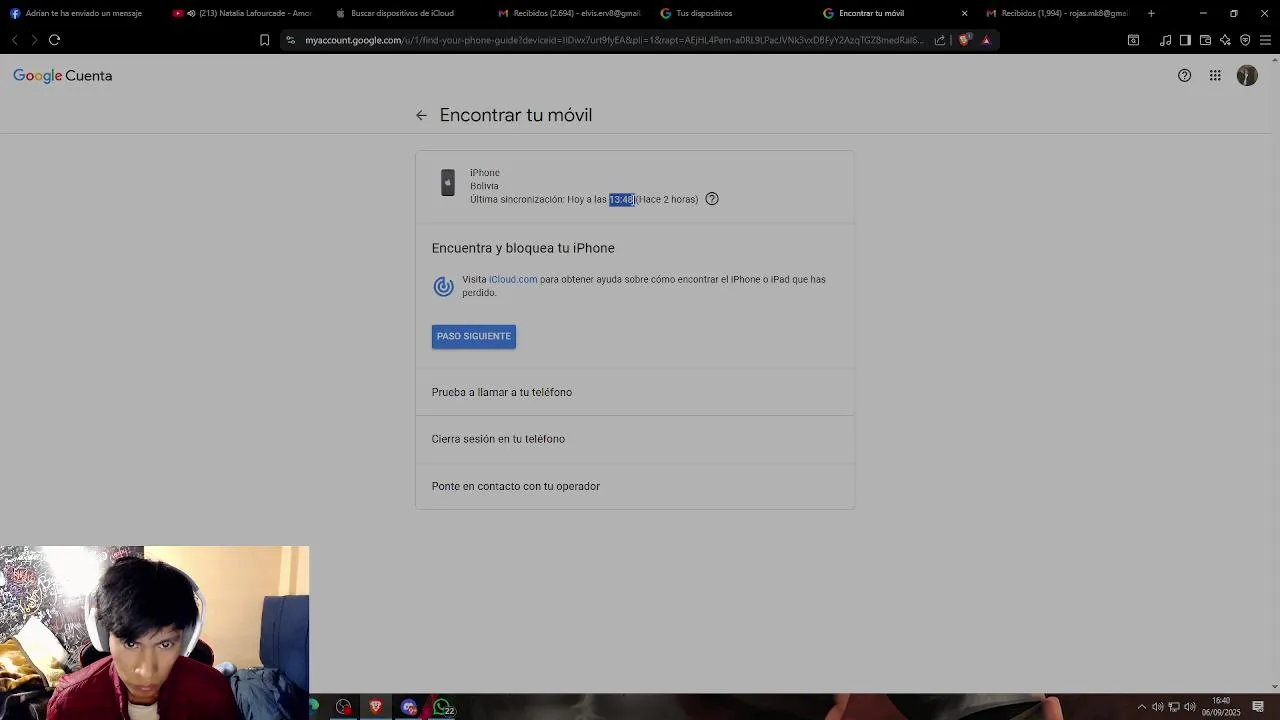
Task: Share this page using the share icon
Action: click(940, 40)
